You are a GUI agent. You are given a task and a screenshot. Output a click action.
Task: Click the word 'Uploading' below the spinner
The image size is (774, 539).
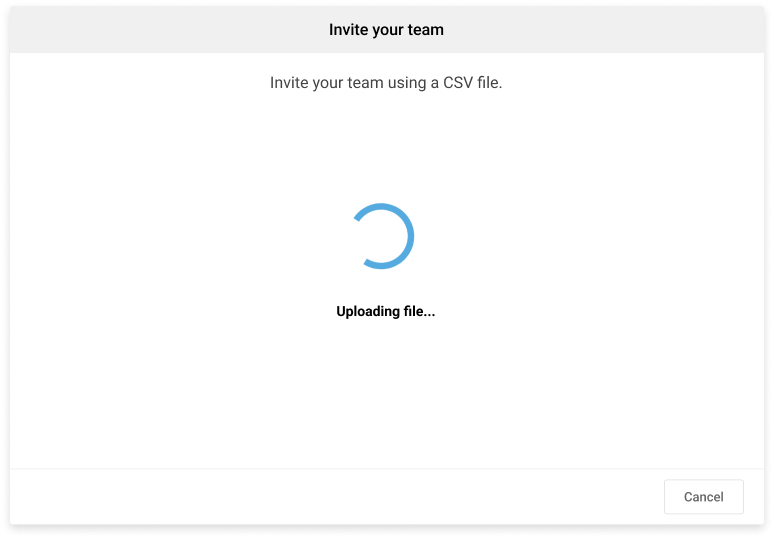point(368,311)
